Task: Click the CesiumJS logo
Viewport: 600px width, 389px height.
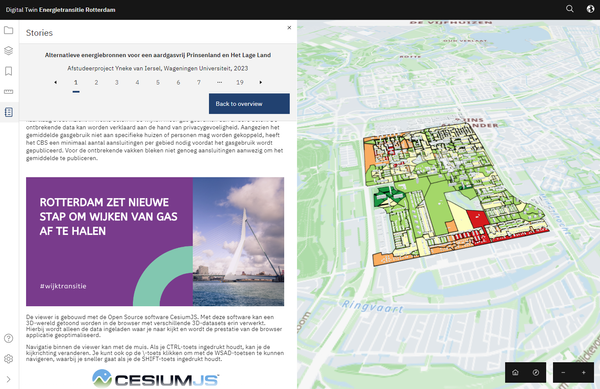Action: 155,379
